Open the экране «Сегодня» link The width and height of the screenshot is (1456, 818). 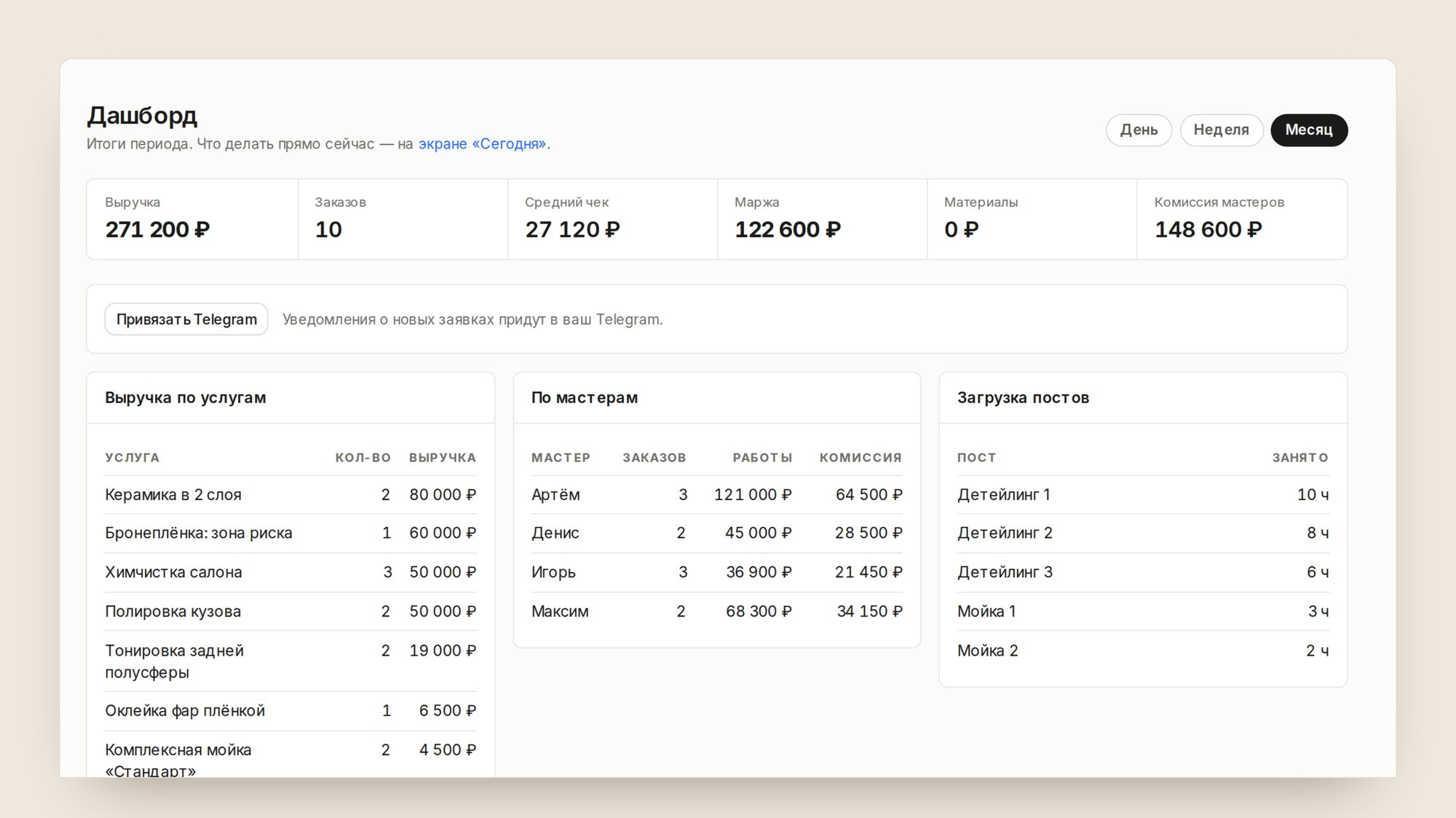pos(482,144)
